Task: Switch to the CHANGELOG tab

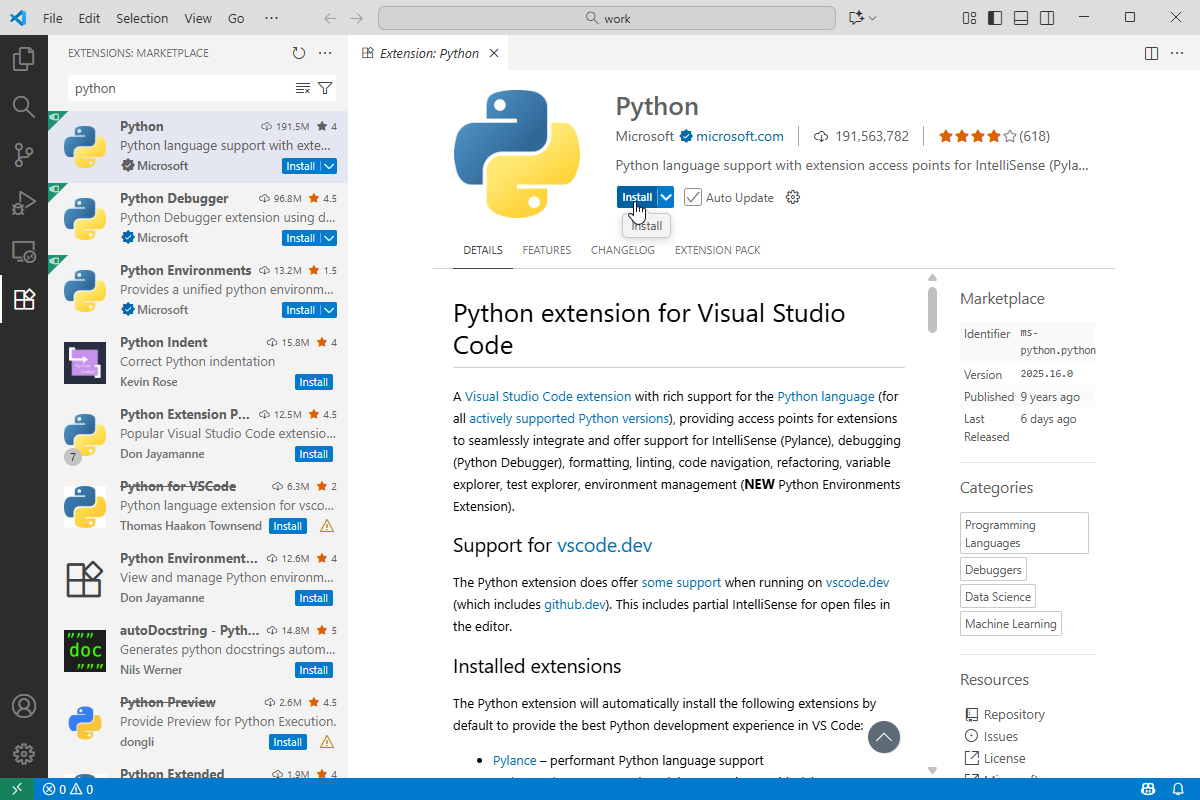Action: click(622, 250)
